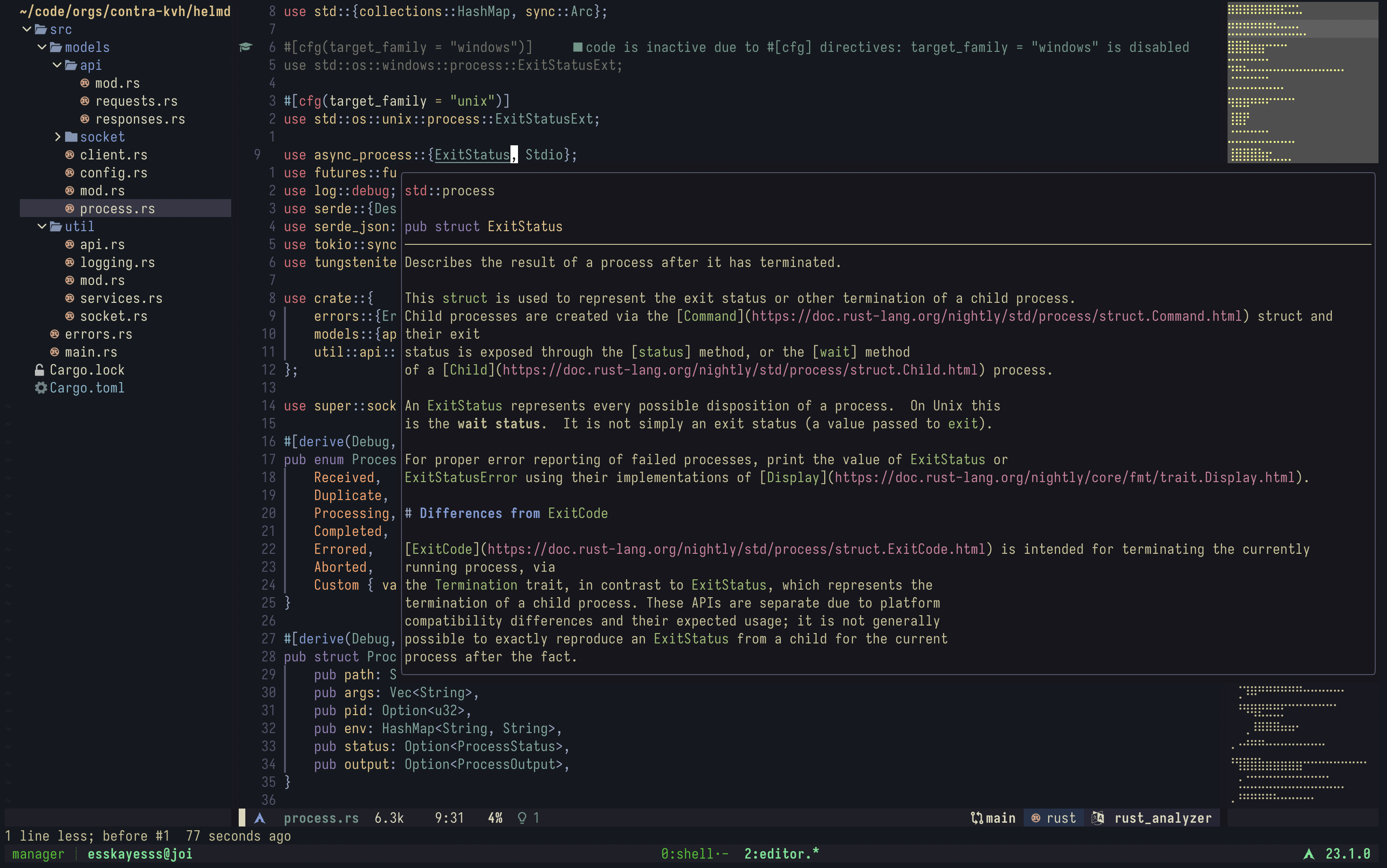Expand the socket folder
The width and height of the screenshot is (1387, 868).
coord(58,137)
